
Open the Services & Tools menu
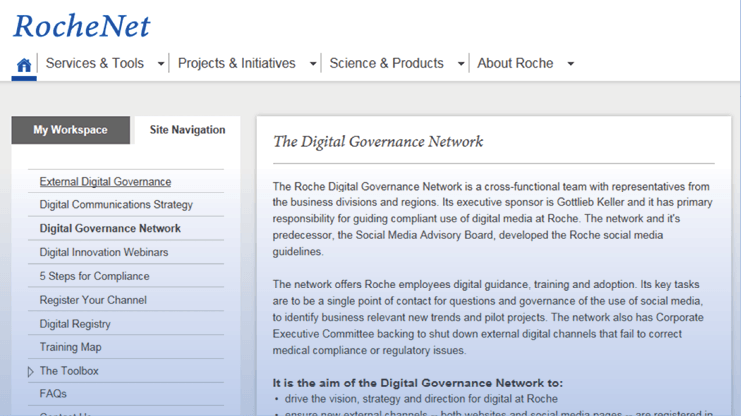pos(95,63)
